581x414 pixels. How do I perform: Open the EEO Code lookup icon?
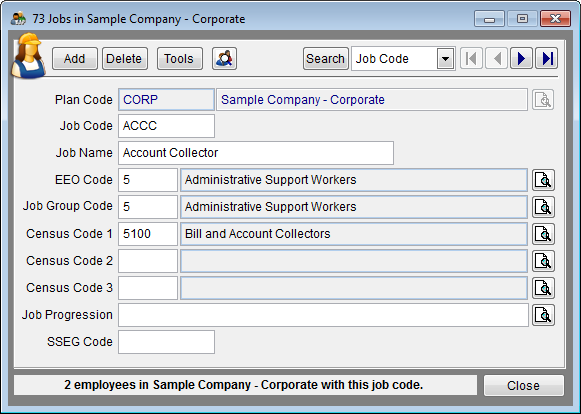(543, 180)
